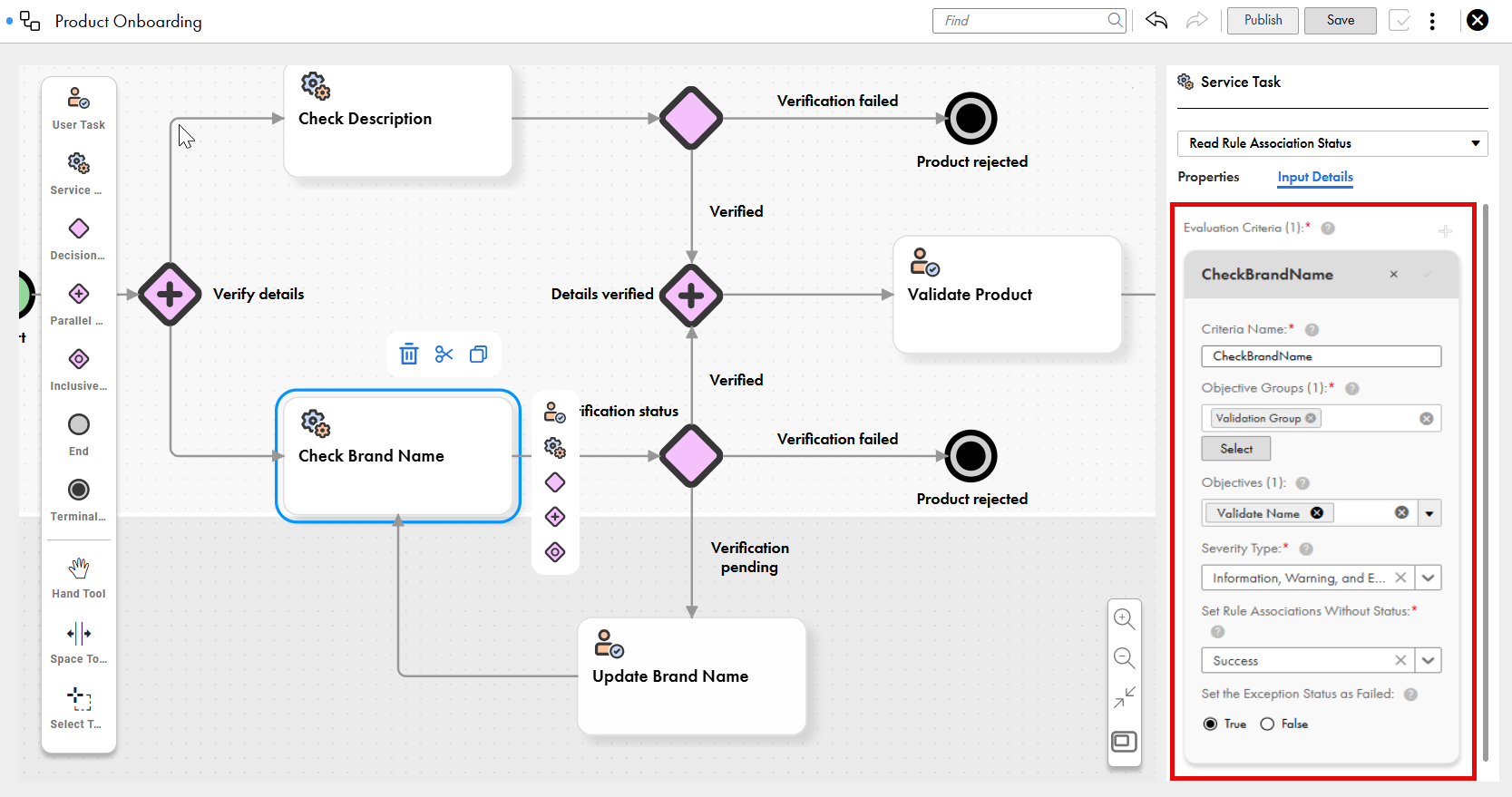Click the fit-to-screen arrows icon

coord(1125,697)
